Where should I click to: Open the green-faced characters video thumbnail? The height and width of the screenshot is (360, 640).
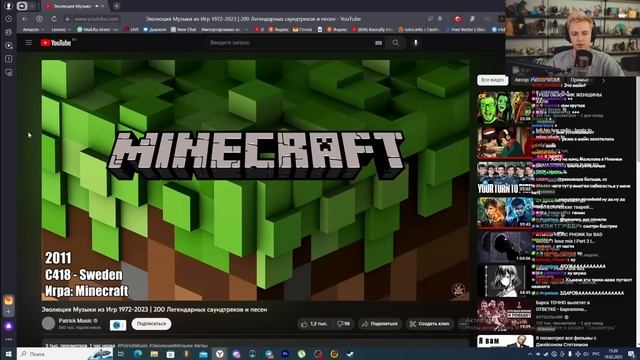coord(505,107)
